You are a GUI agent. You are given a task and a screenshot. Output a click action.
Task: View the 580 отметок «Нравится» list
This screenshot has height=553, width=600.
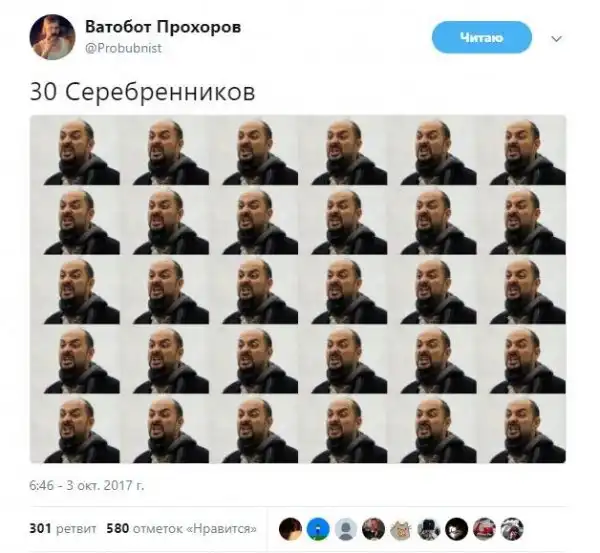[181, 529]
